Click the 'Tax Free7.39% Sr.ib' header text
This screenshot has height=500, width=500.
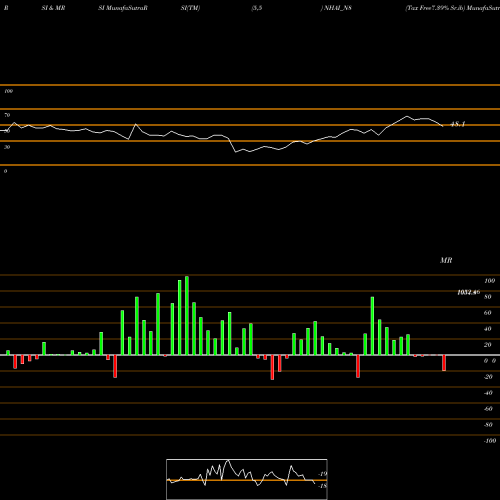pyautogui.click(x=435, y=8)
